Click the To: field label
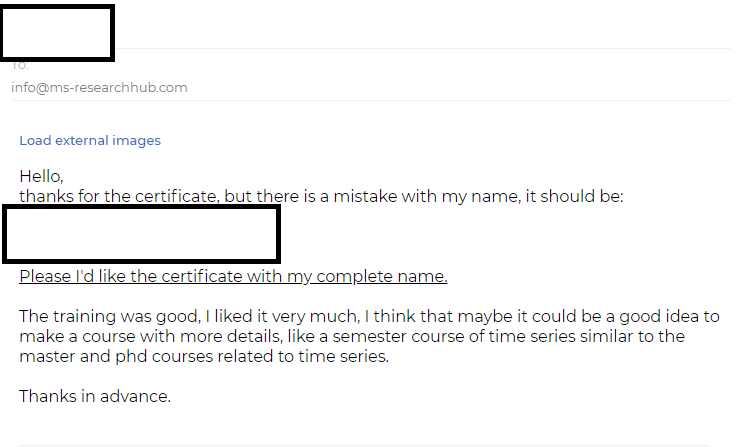 click(x=20, y=65)
